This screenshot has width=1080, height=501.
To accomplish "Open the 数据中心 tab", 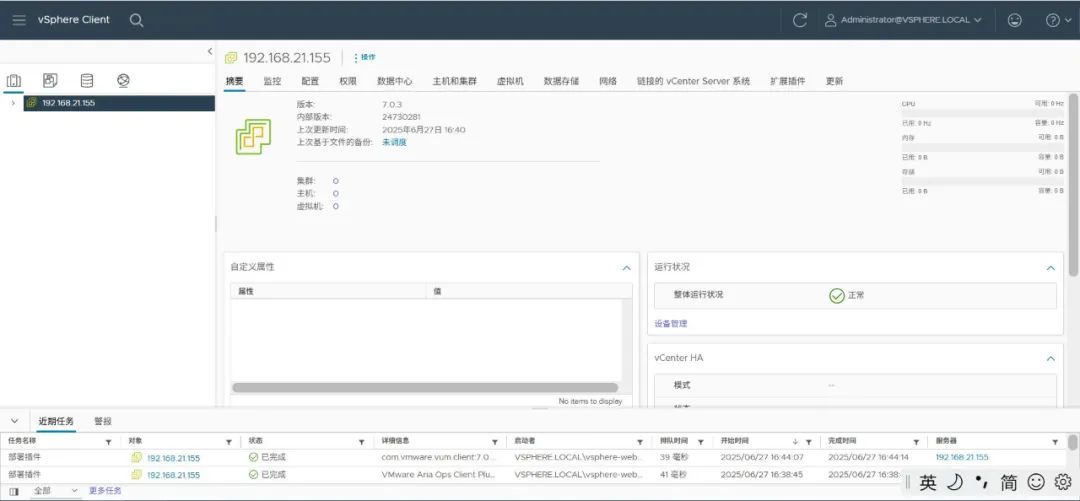I will click(x=395, y=81).
